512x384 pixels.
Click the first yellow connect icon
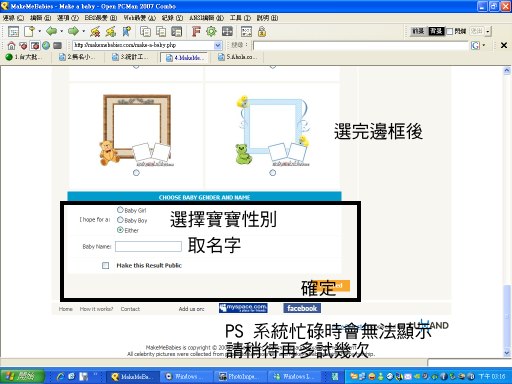[x=95, y=32]
